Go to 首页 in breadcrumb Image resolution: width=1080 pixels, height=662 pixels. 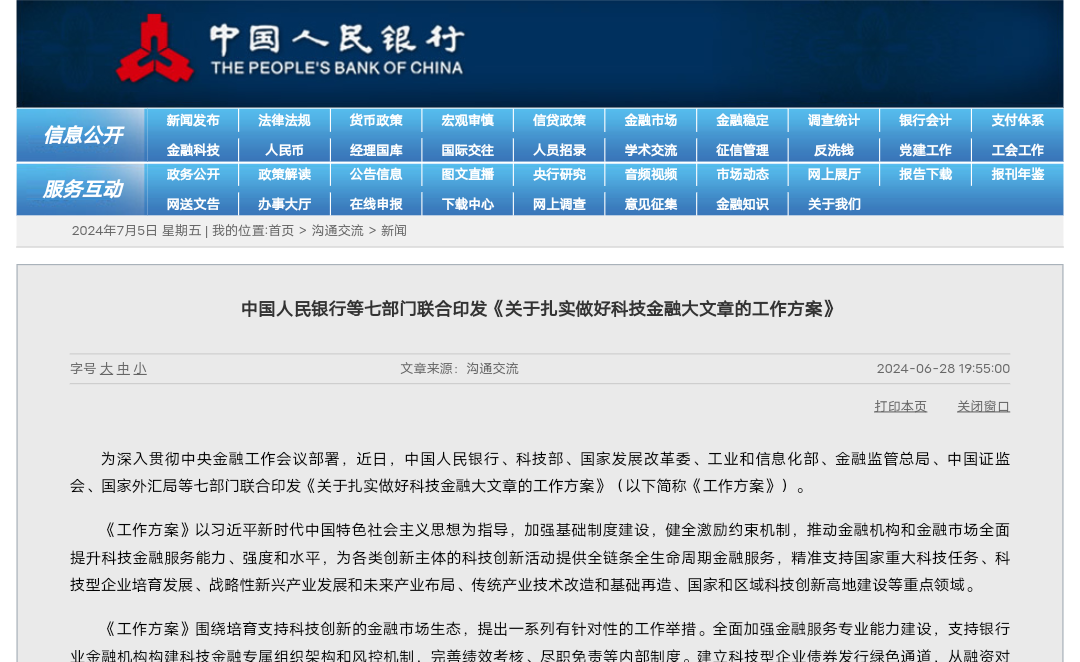(281, 231)
